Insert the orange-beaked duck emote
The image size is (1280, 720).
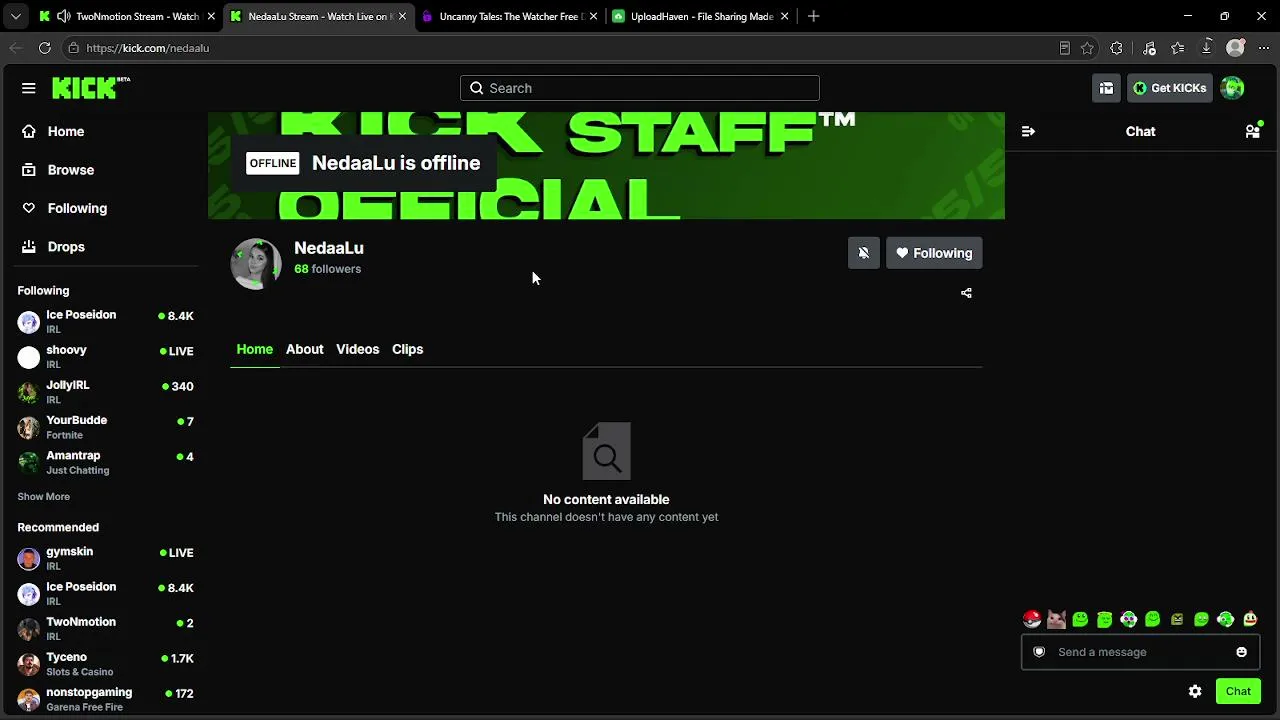pyautogui.click(x=1250, y=619)
